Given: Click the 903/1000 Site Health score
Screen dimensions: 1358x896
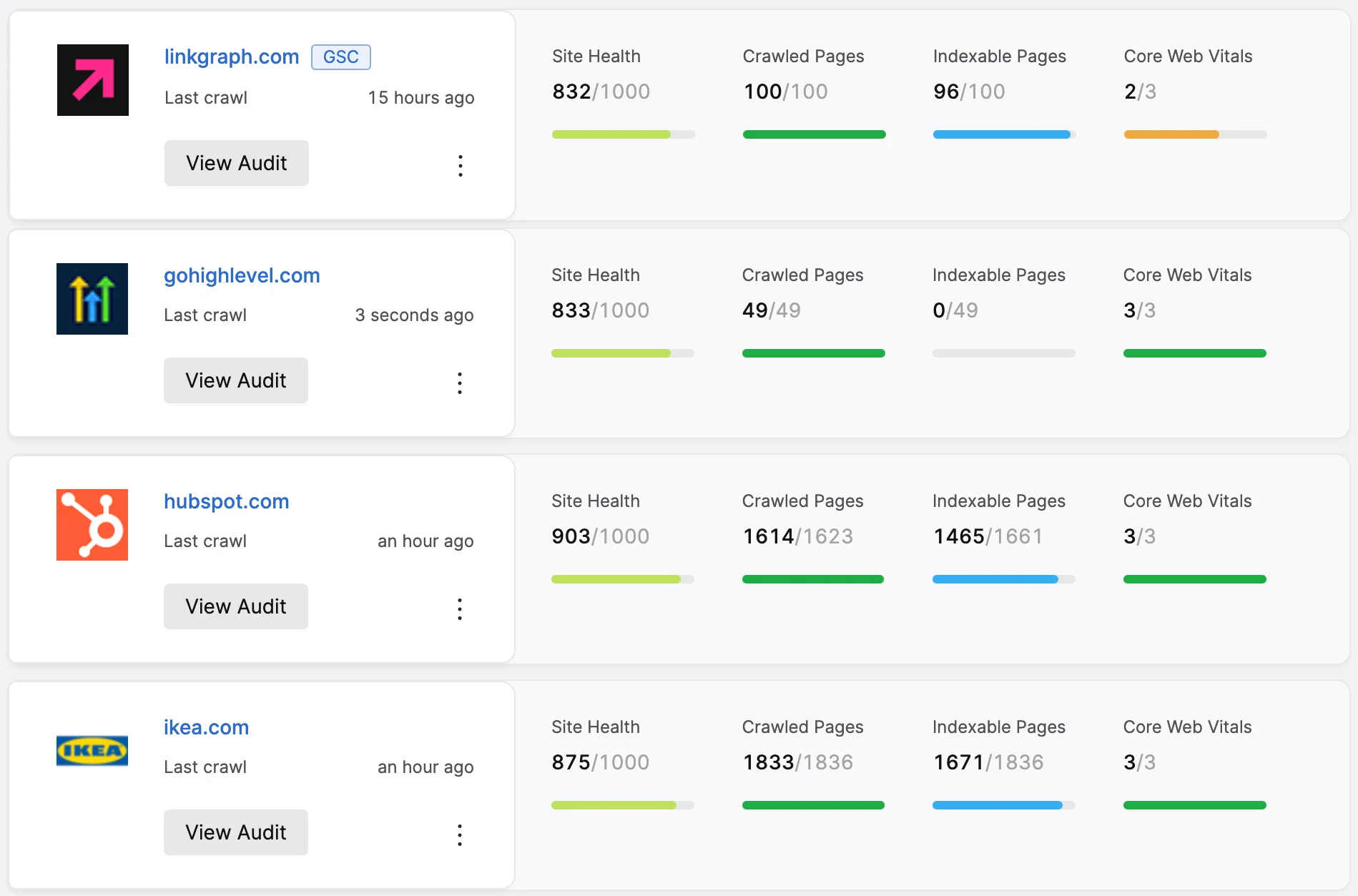Looking at the screenshot, I should (601, 536).
